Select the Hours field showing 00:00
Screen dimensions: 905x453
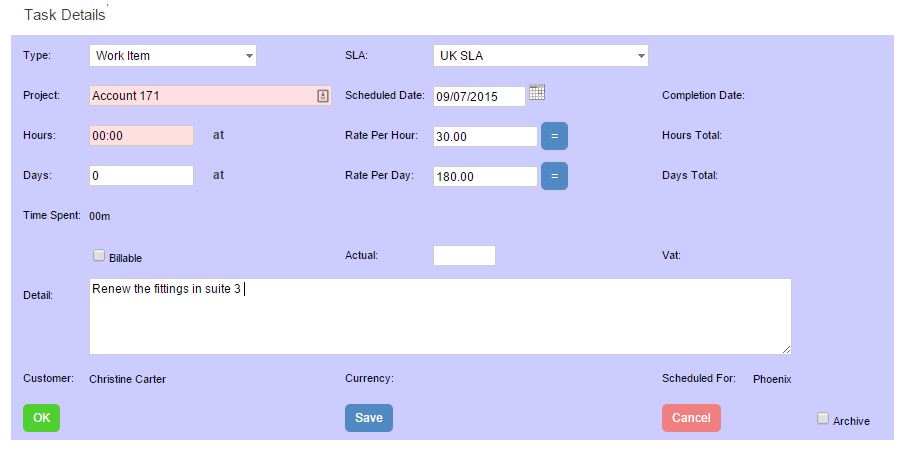(141, 136)
